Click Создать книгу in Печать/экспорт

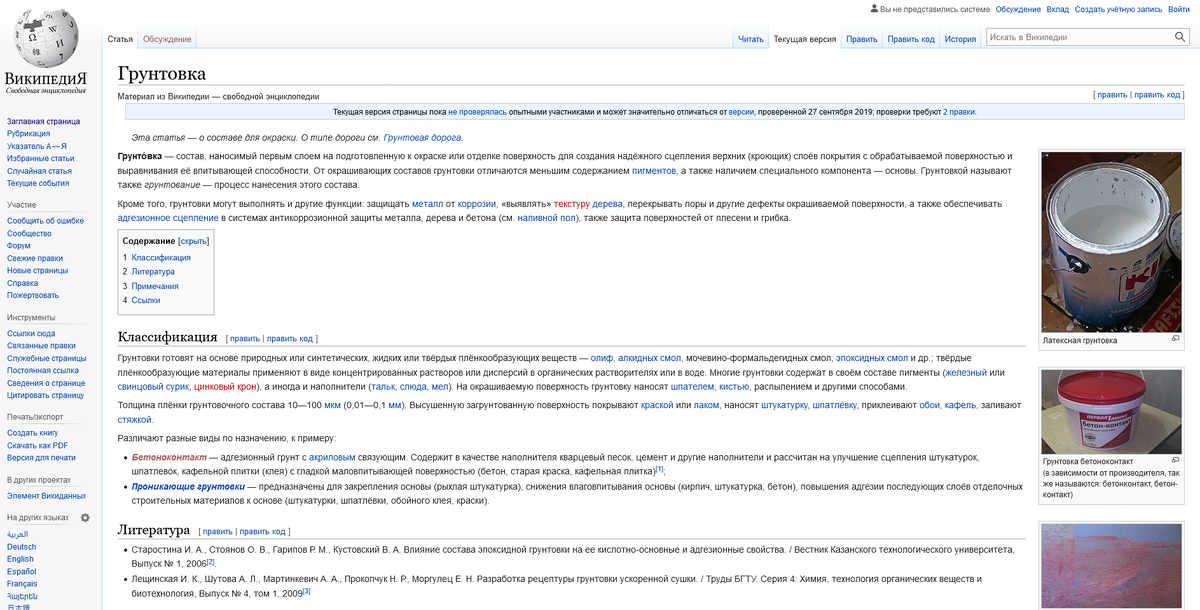[34, 433]
